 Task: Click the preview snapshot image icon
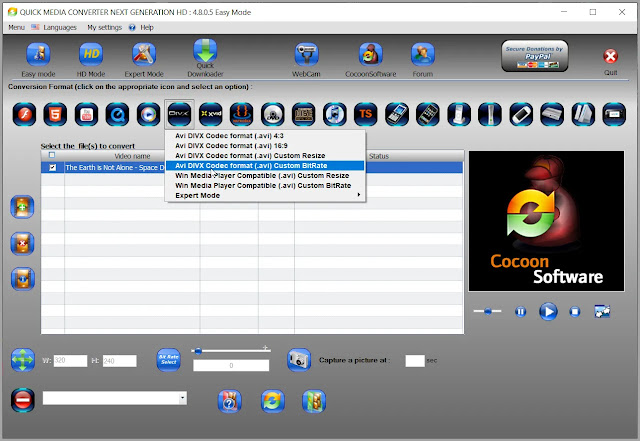[x=602, y=312]
